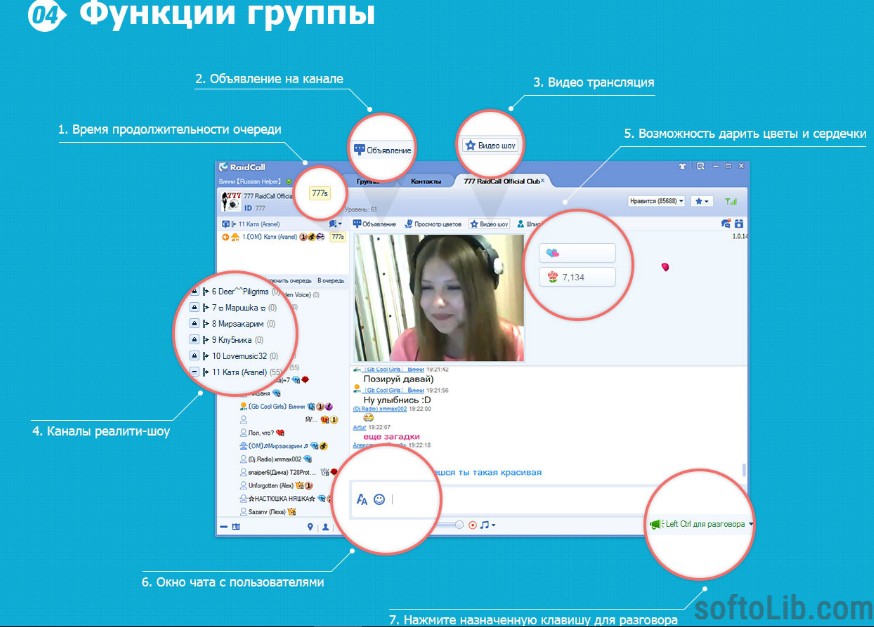
Task: Open the Нравится (85688) dropdown
Action: [656, 201]
